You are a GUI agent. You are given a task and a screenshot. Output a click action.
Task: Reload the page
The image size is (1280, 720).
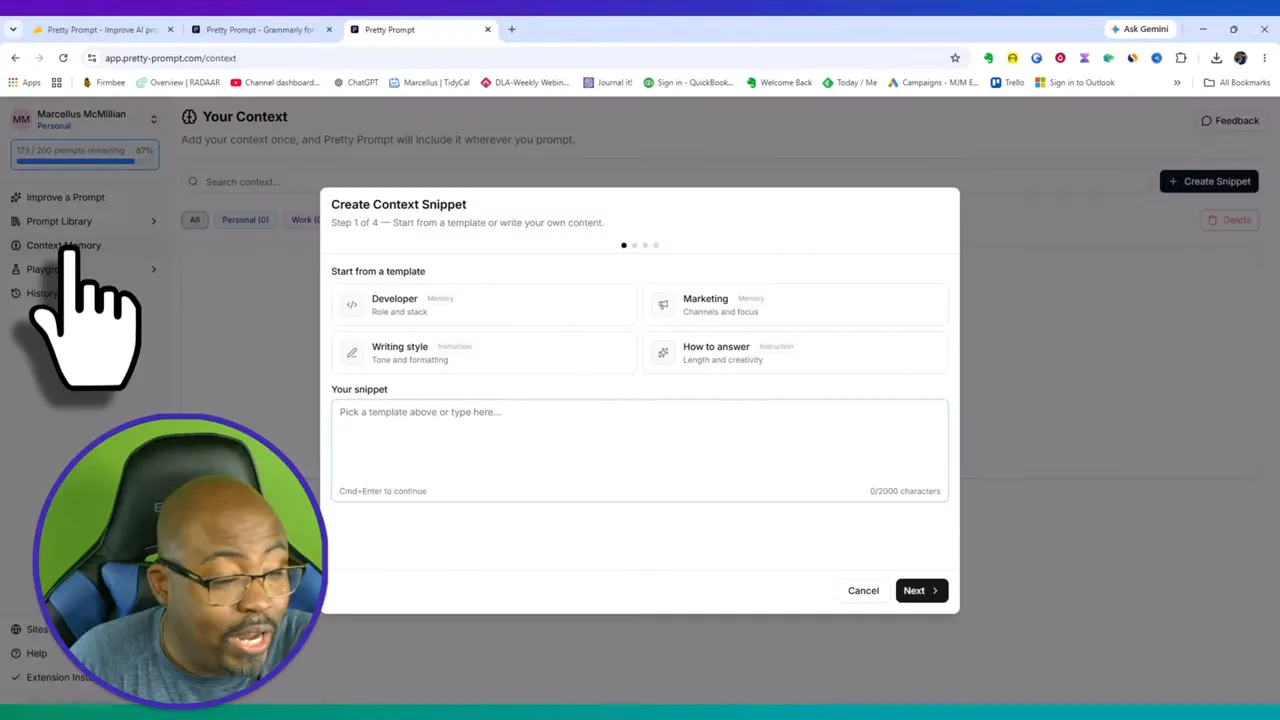pyautogui.click(x=63, y=58)
